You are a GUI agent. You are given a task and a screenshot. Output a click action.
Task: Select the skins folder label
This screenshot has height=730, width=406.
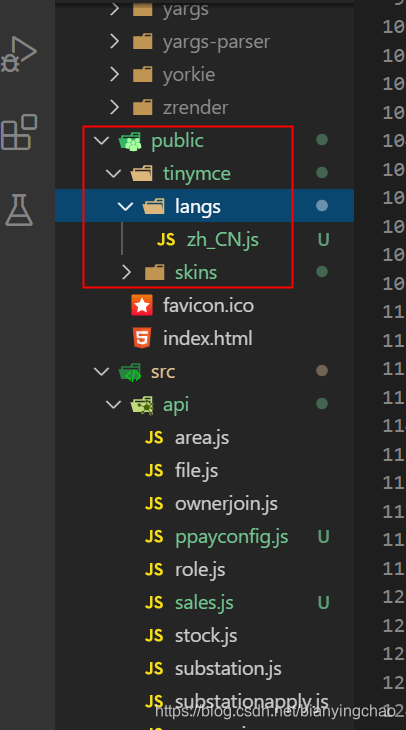(196, 272)
